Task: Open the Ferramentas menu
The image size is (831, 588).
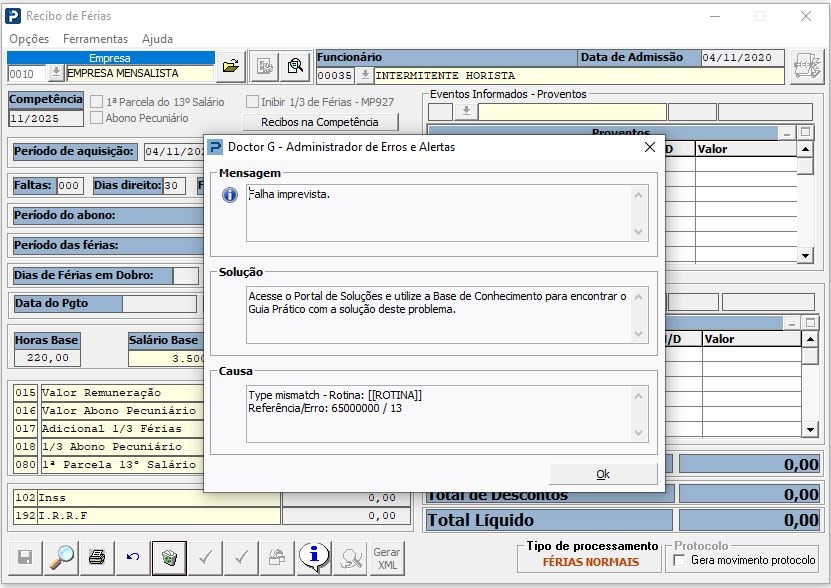Action: coord(95,39)
